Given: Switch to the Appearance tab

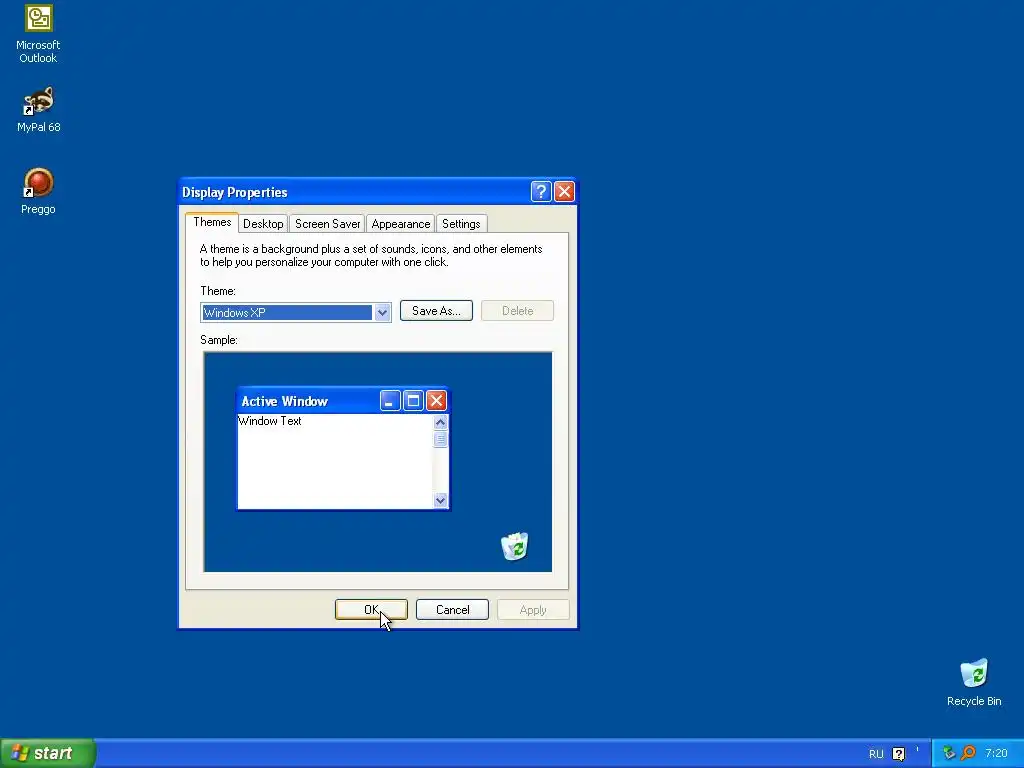Looking at the screenshot, I should pyautogui.click(x=400, y=223).
